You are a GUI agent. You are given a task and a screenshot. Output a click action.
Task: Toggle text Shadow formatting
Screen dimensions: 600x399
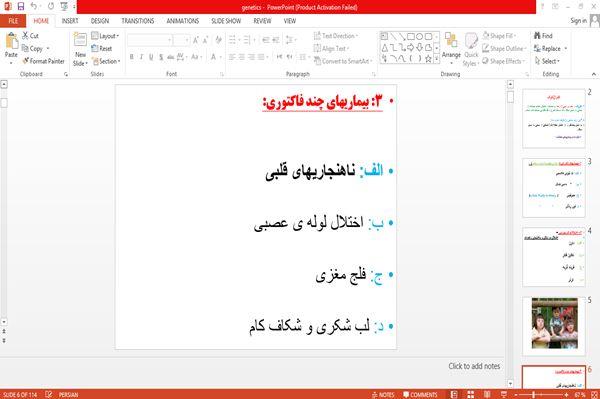tap(161, 57)
